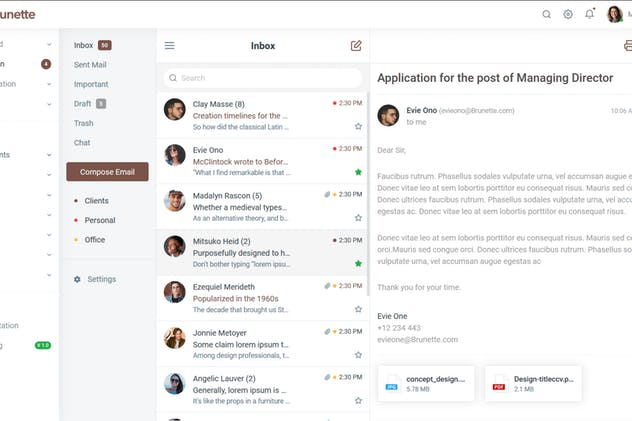This screenshot has height=421, width=632.
Task: Click the print icon above the email
Action: click(x=628, y=46)
